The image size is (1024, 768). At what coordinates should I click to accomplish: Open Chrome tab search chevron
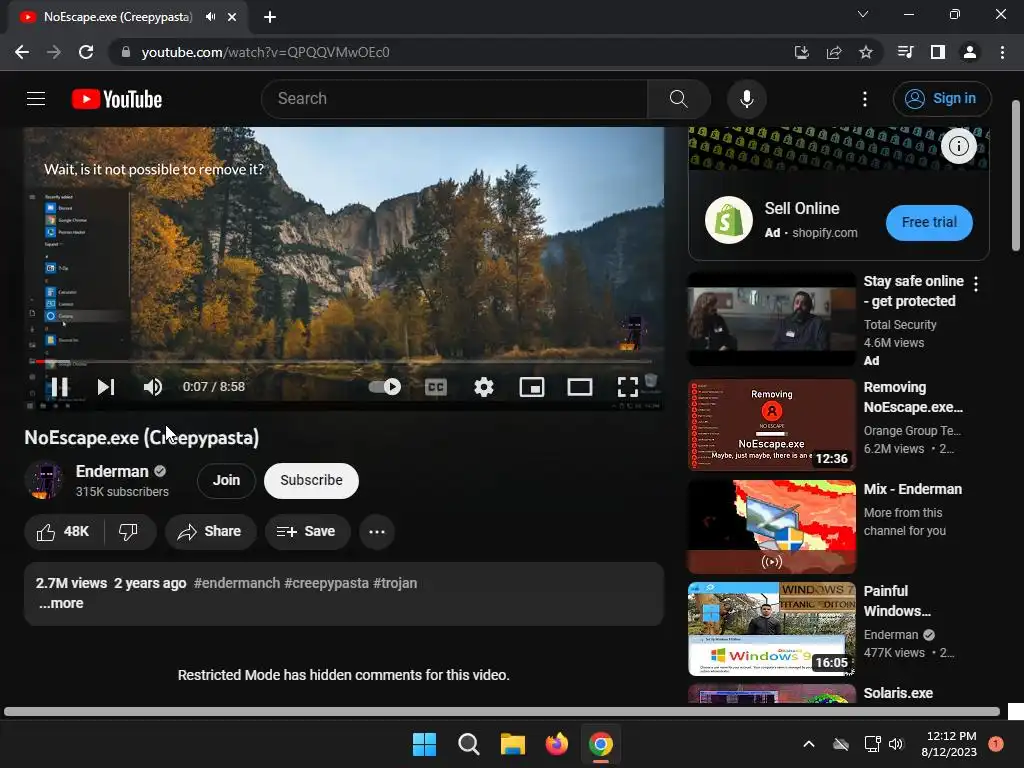click(x=863, y=14)
